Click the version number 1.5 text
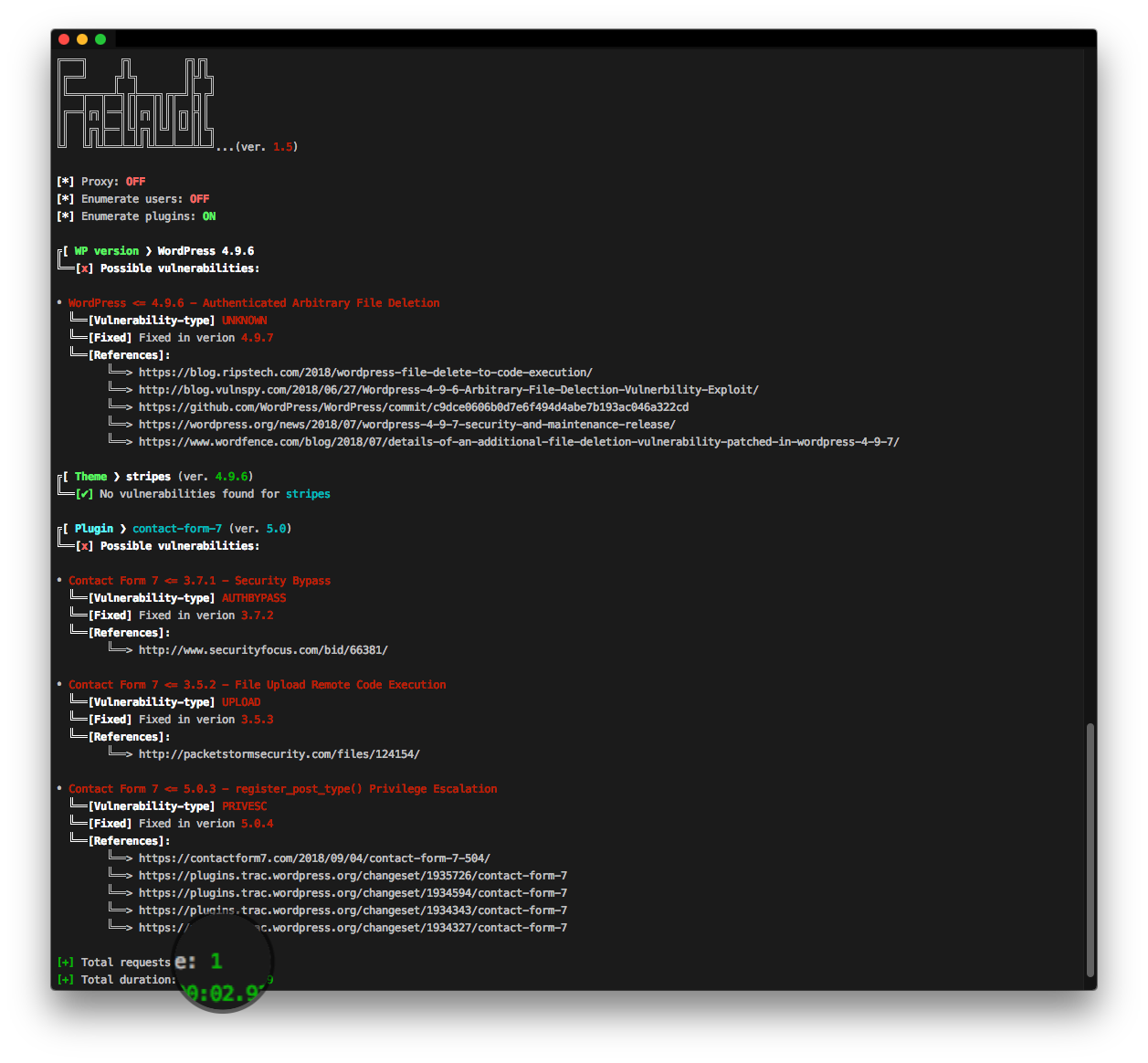Image resolution: width=1148 pixels, height=1063 pixels. pyautogui.click(x=283, y=147)
